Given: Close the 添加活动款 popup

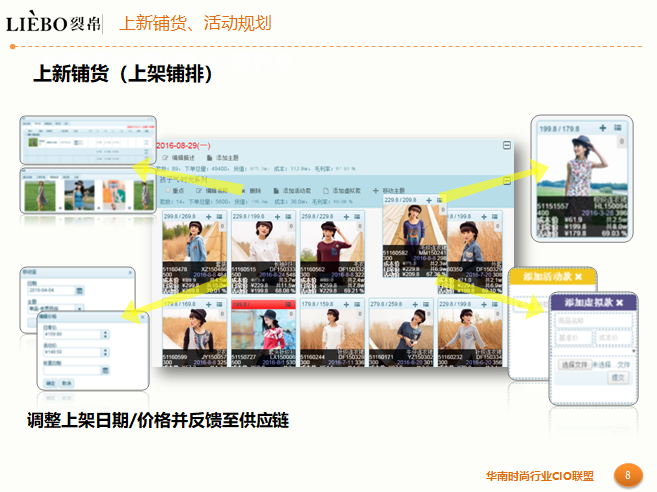Looking at the screenshot, I should 579,277.
